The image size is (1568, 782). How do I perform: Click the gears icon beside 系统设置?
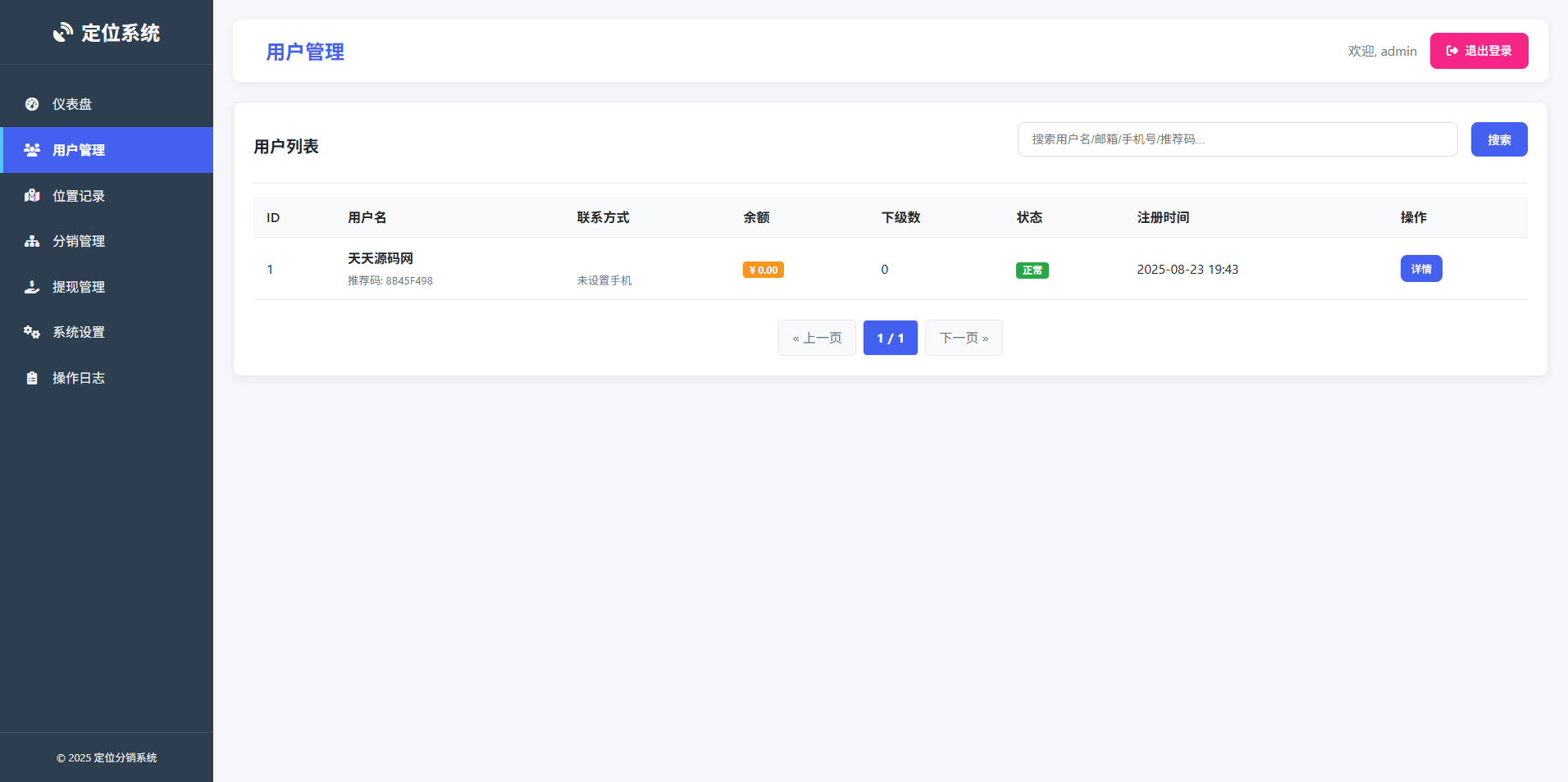coord(32,332)
